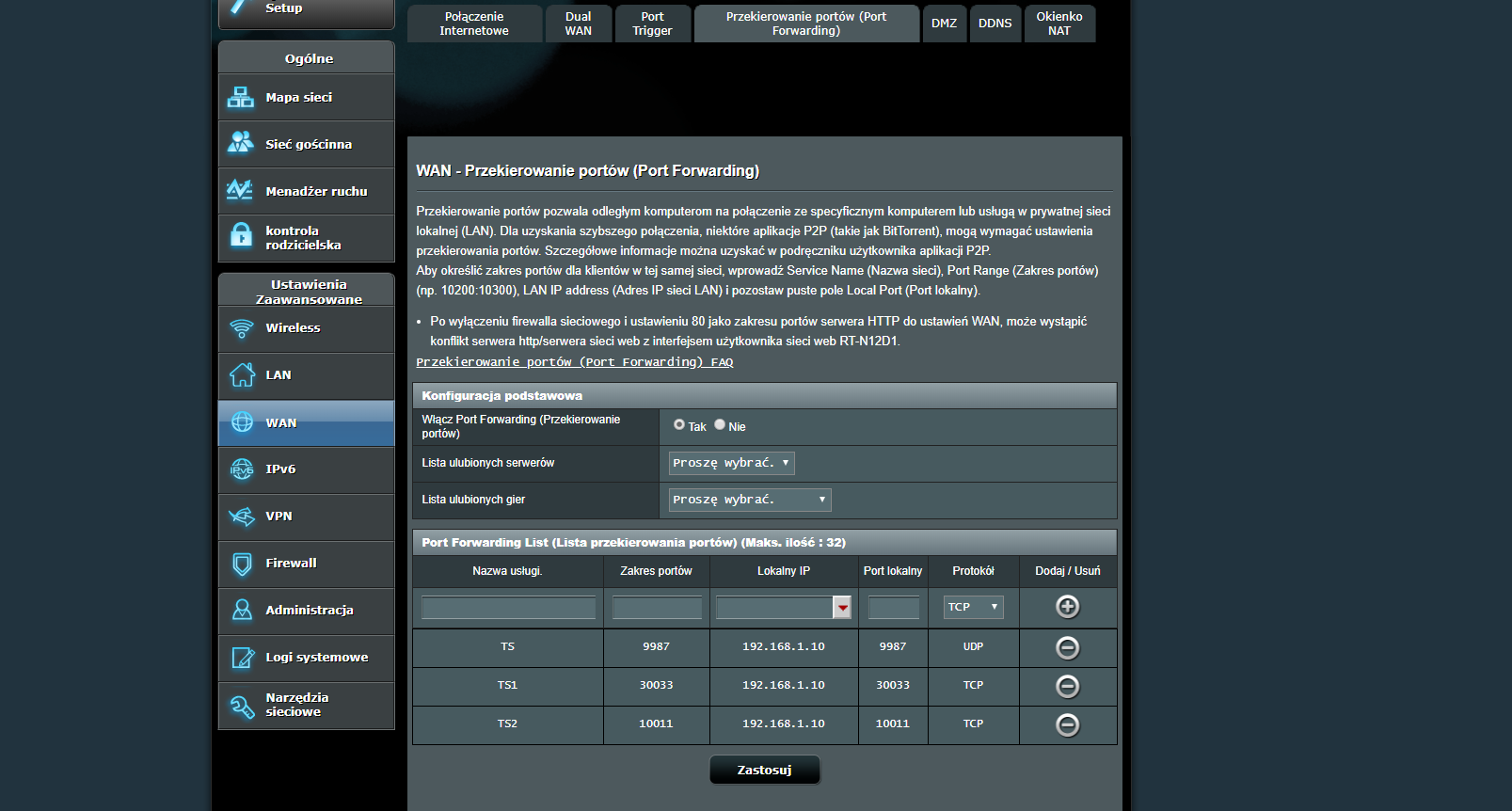This screenshot has height=811, width=1512.
Task: Click the Wireless wifi icon
Action: tap(242, 328)
